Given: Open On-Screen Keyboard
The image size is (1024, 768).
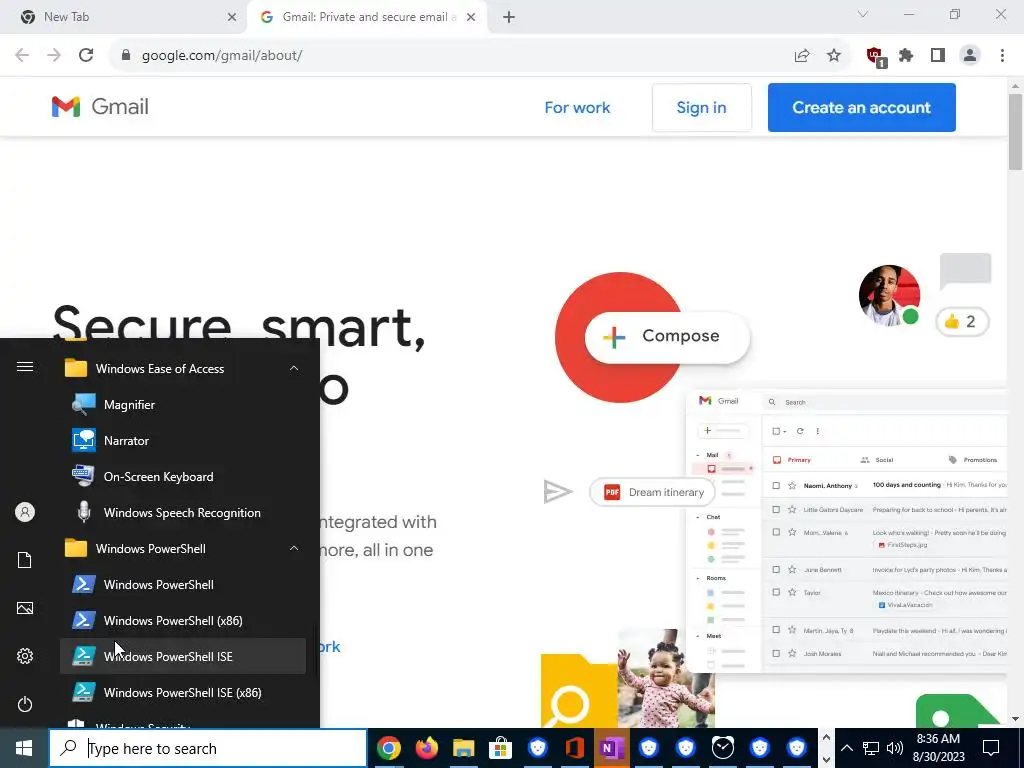Looking at the screenshot, I should 183,477.
